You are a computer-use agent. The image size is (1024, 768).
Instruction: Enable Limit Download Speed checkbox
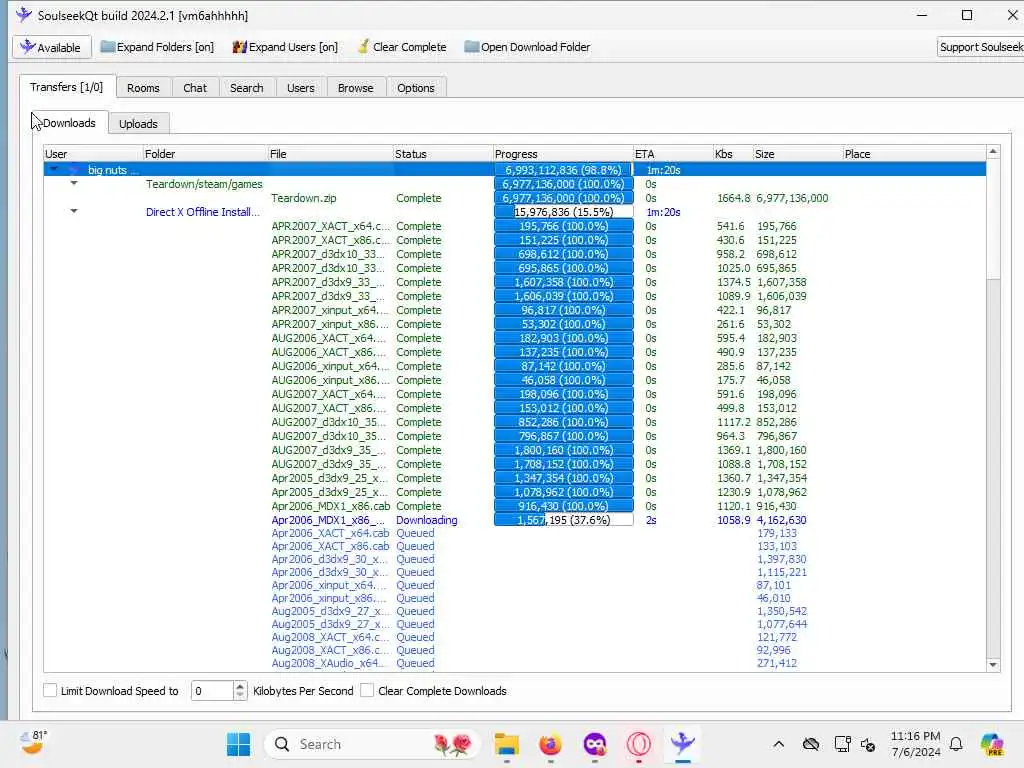50,690
